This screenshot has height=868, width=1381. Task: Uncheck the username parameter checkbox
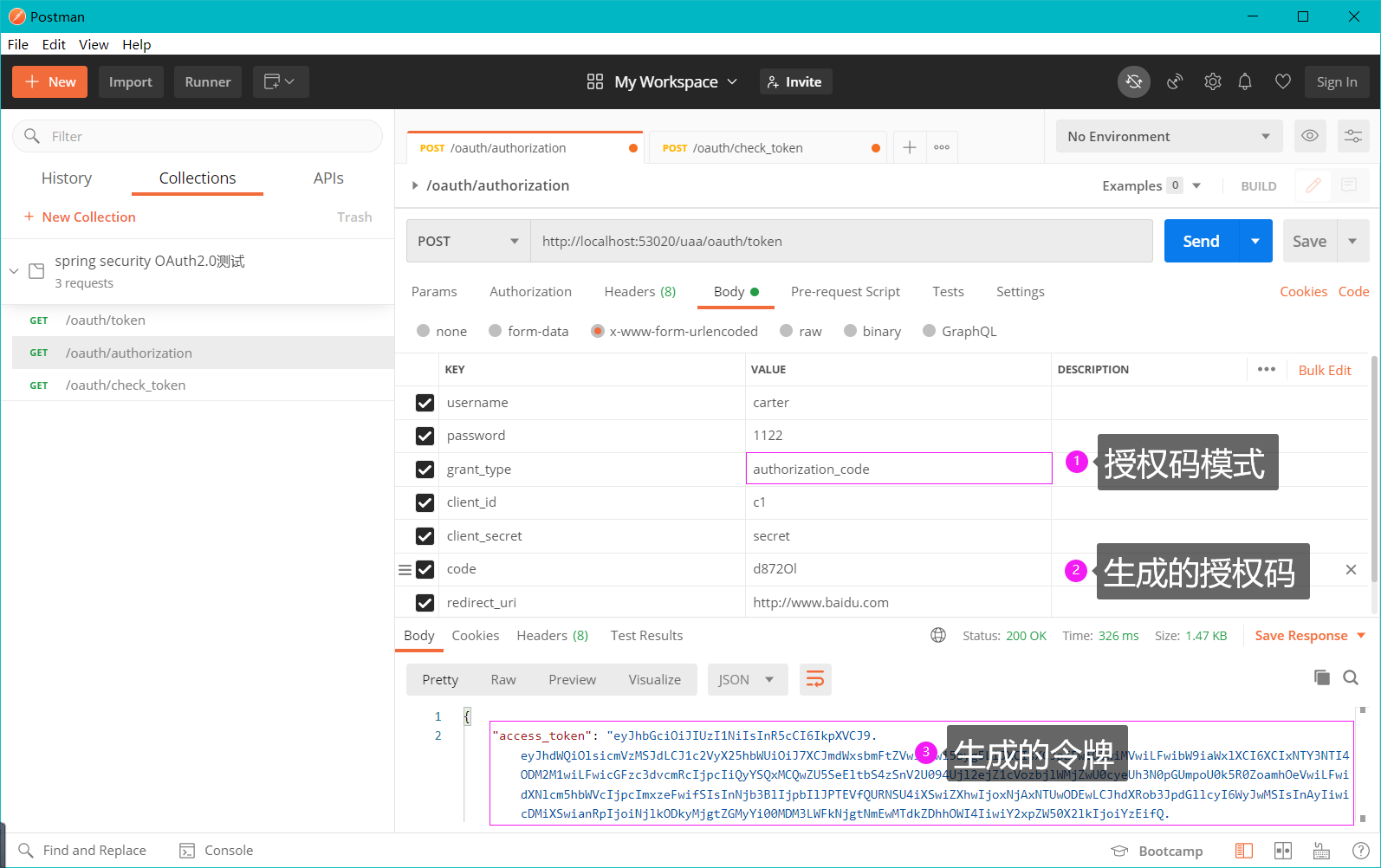425,403
